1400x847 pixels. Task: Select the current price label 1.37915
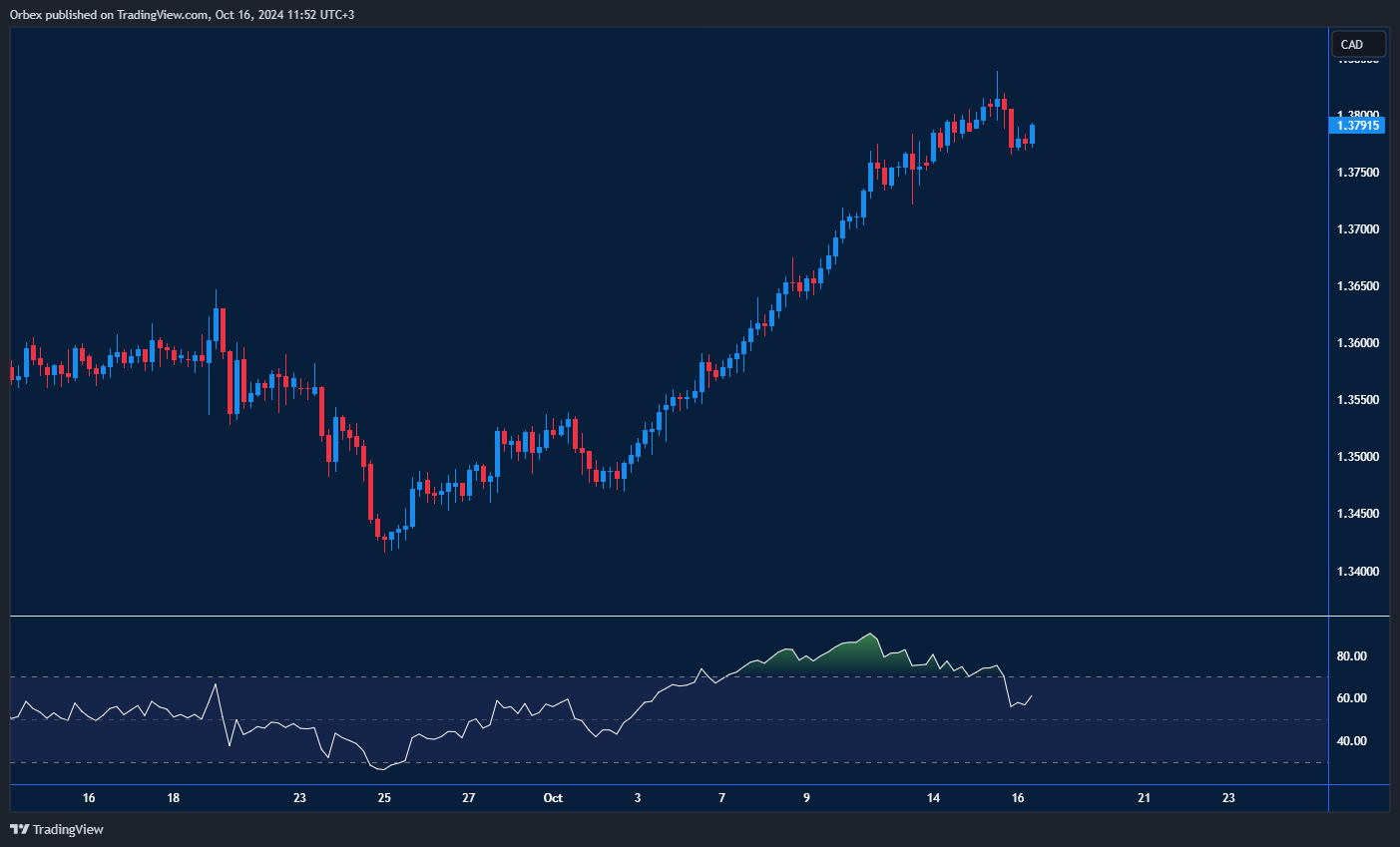point(1357,125)
